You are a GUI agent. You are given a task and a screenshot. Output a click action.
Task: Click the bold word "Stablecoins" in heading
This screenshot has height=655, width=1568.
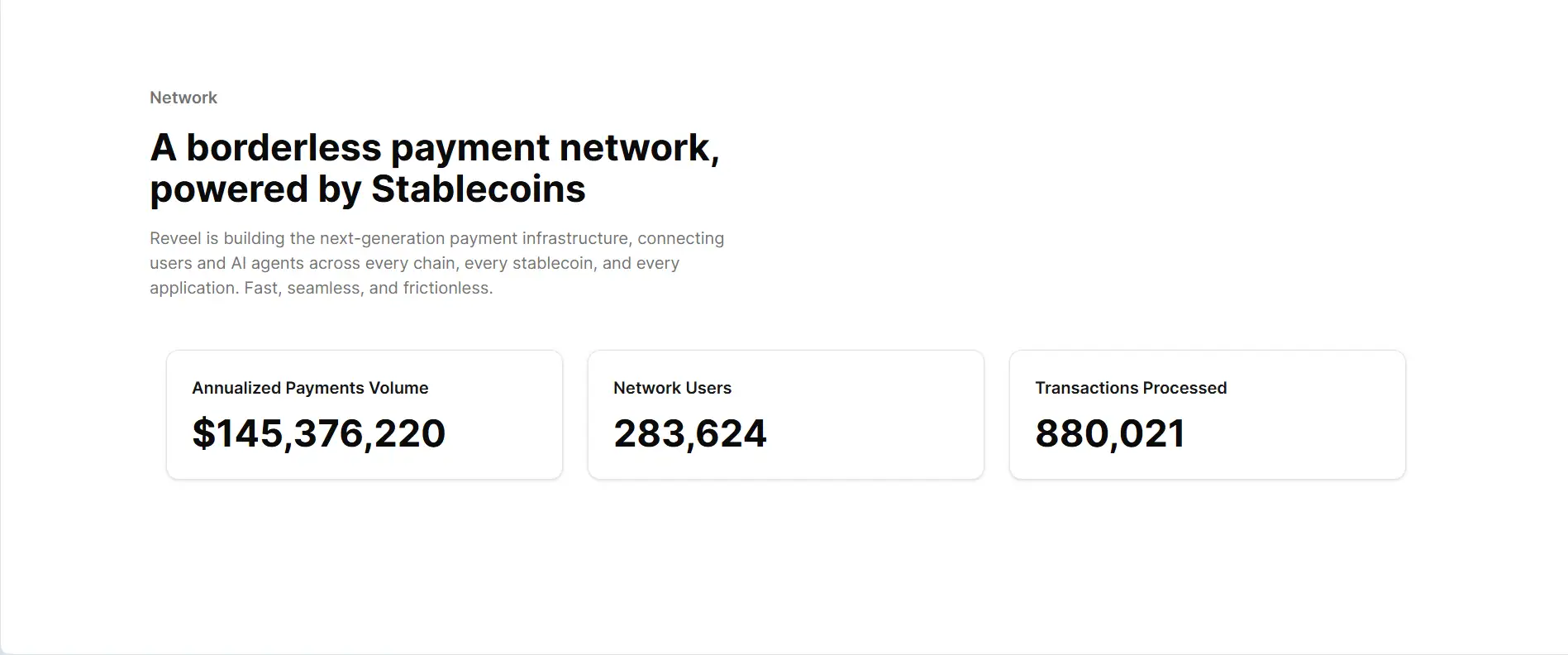point(478,189)
